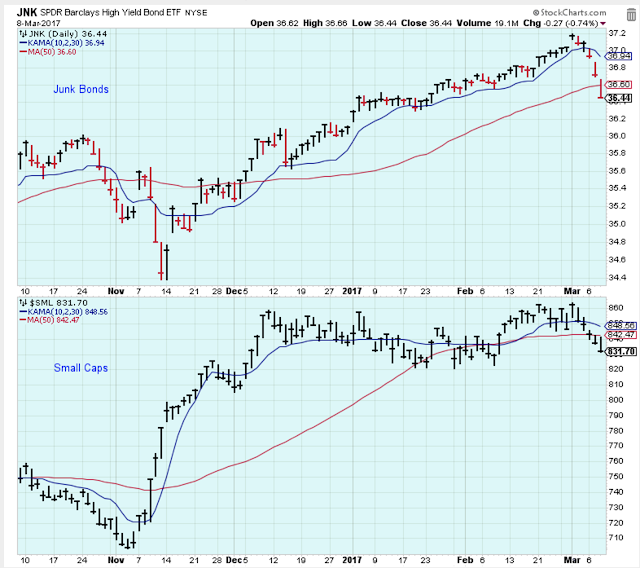Click the KAMA(10,2,30) 36.94 legend entry
Image resolution: width=640 pixels, height=568 pixels.
(62, 43)
